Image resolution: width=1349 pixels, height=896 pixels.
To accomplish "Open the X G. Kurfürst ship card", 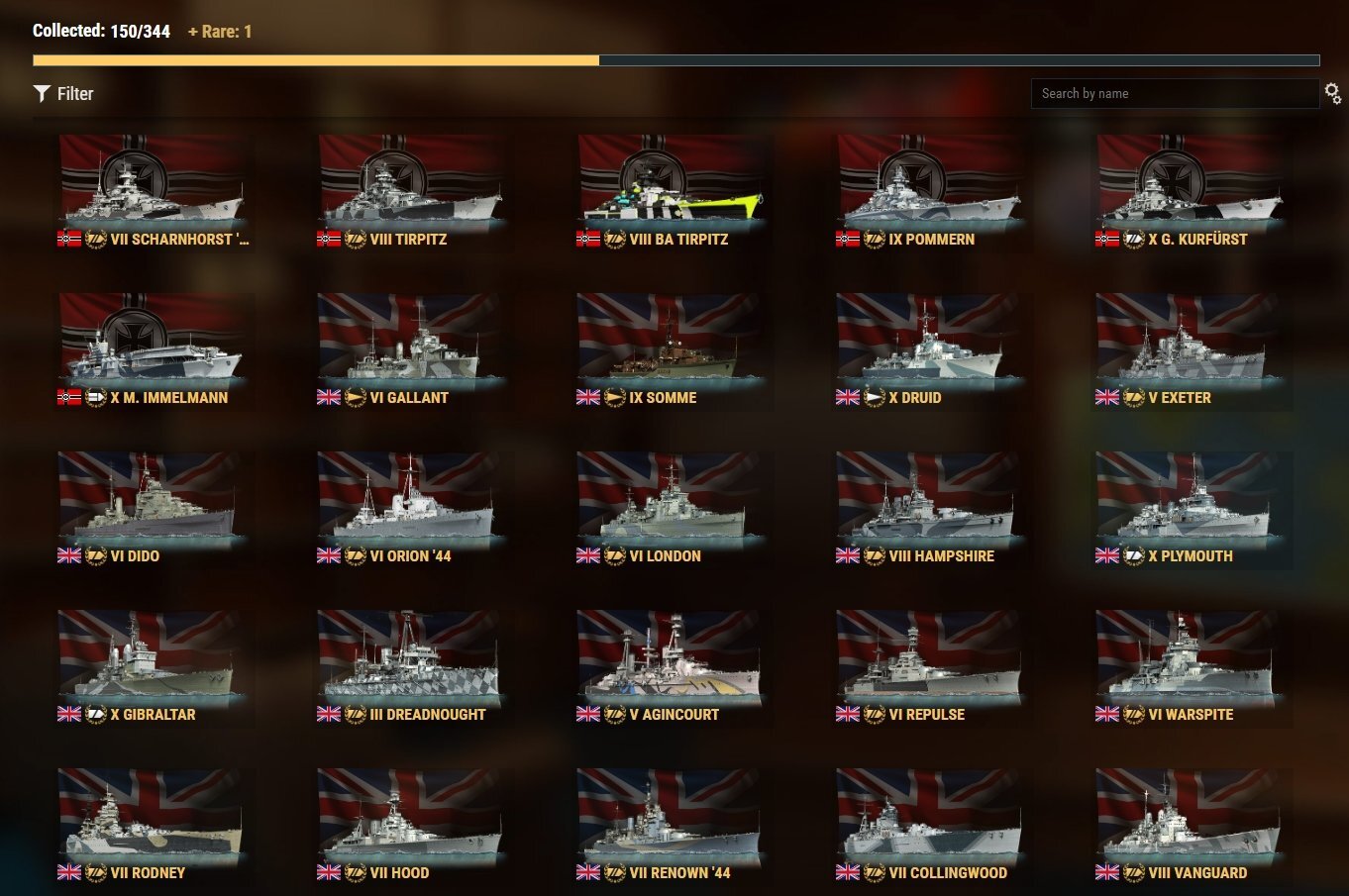I will tap(1189, 192).
